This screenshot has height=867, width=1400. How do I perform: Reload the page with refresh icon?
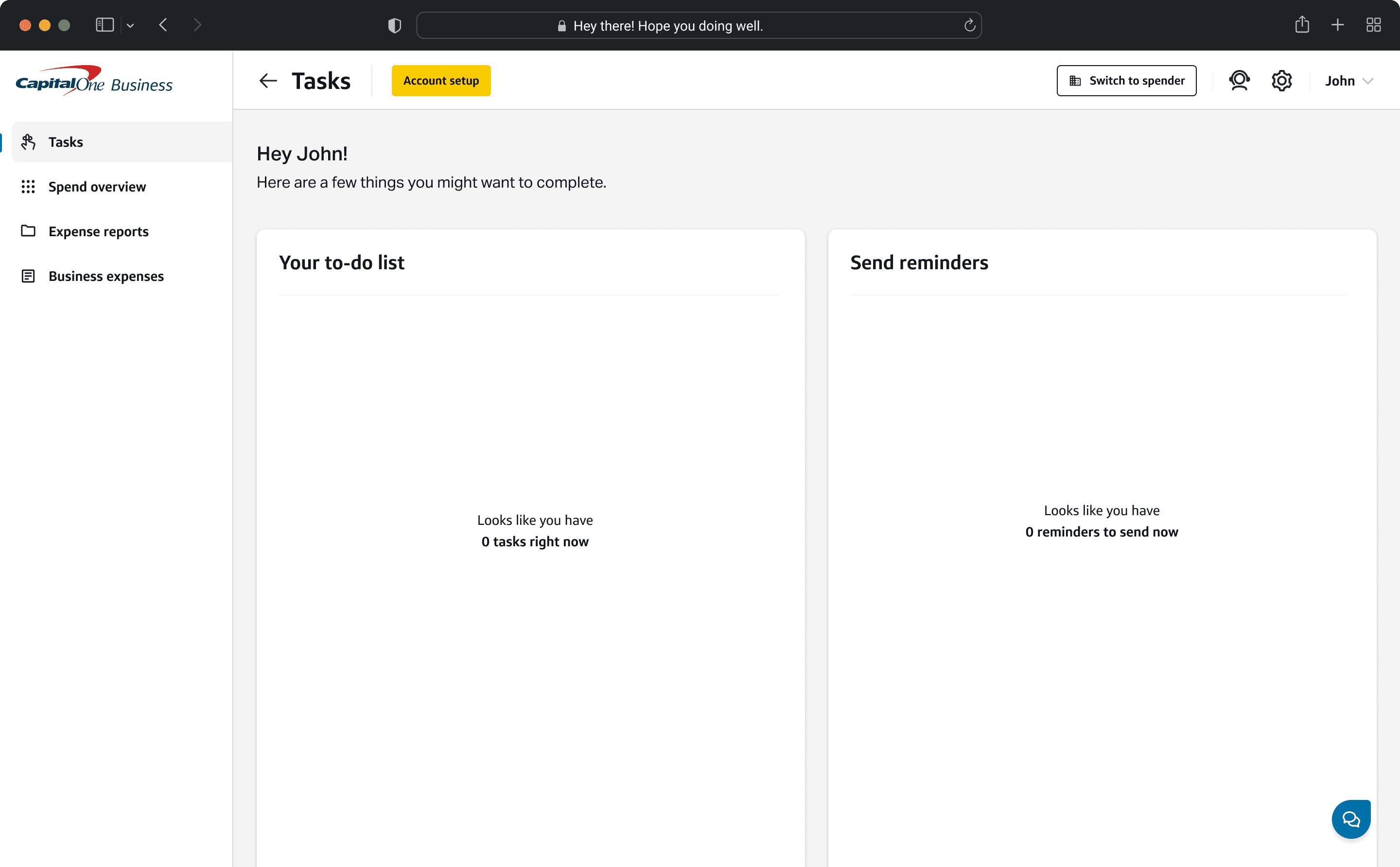tap(969, 25)
